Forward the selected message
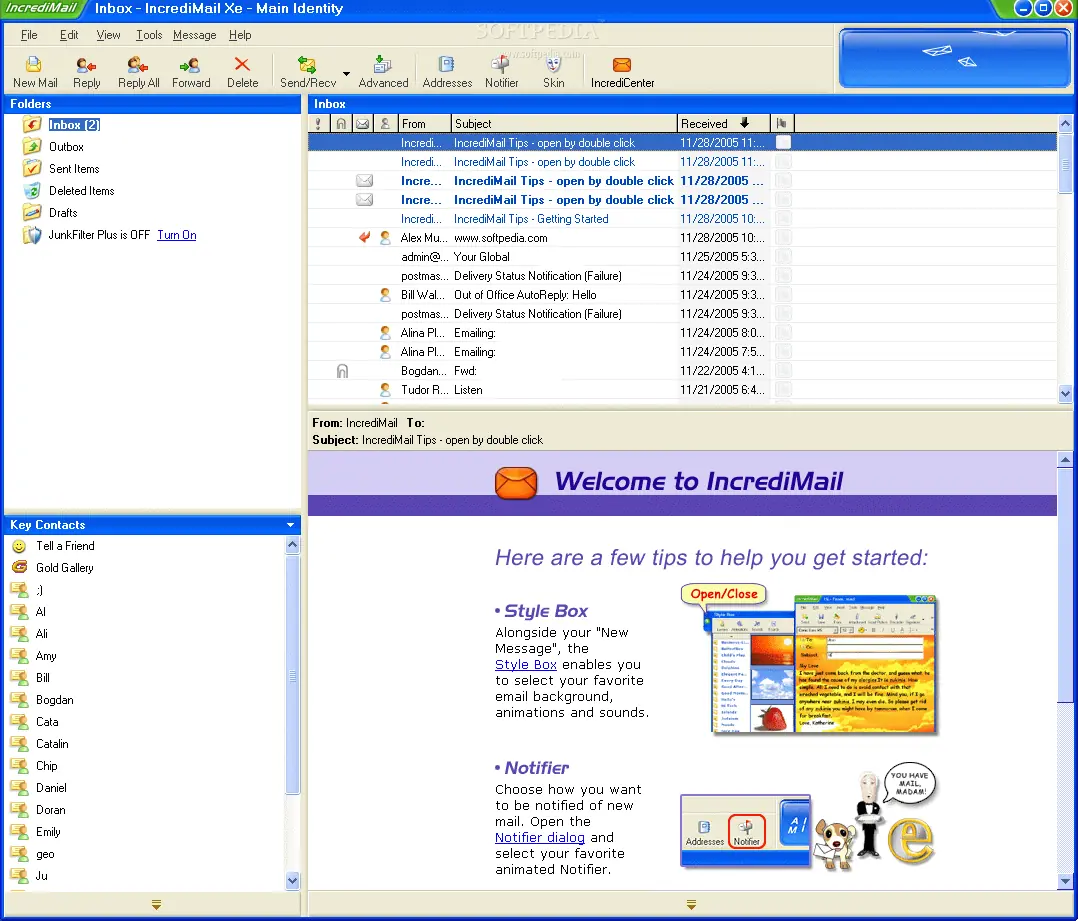 [190, 72]
